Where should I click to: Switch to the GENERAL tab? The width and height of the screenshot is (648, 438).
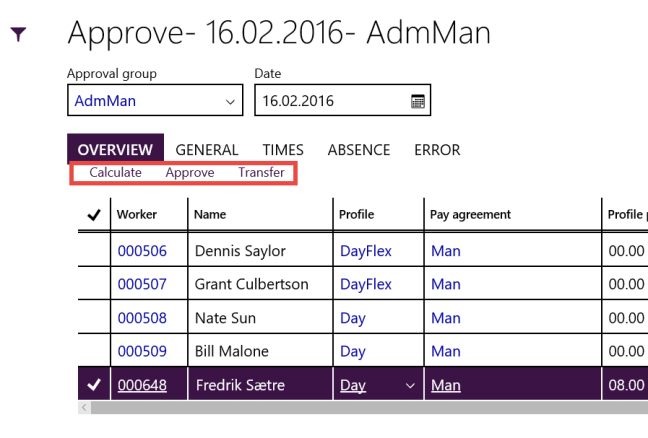207,150
